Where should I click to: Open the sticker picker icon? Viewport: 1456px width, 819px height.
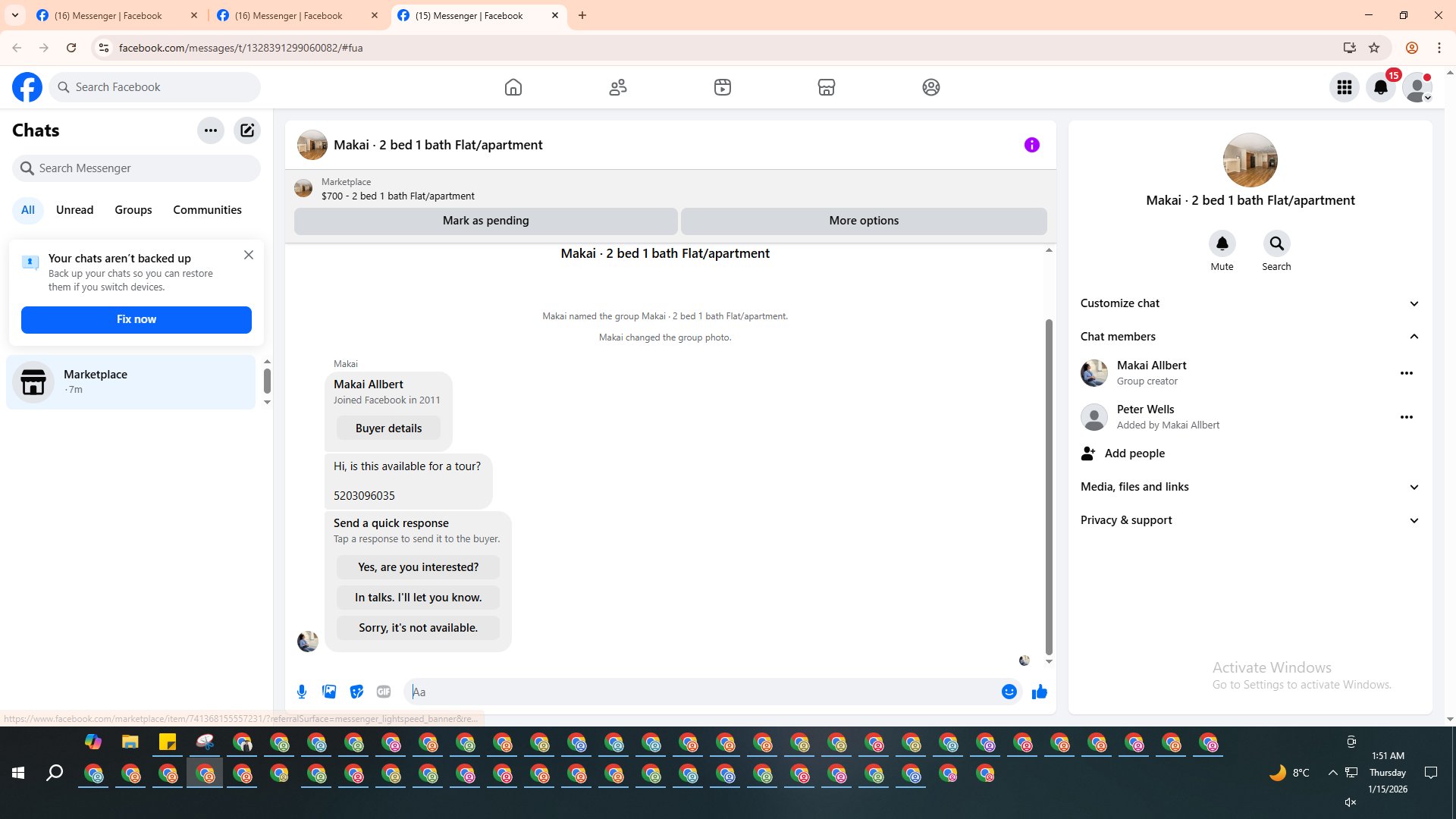[x=356, y=692]
